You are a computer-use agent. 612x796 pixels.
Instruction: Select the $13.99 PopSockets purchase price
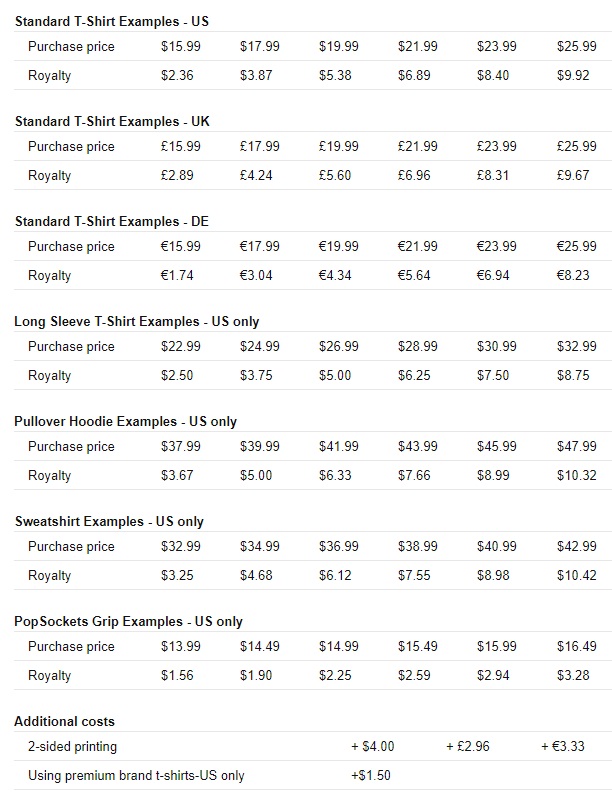point(180,646)
